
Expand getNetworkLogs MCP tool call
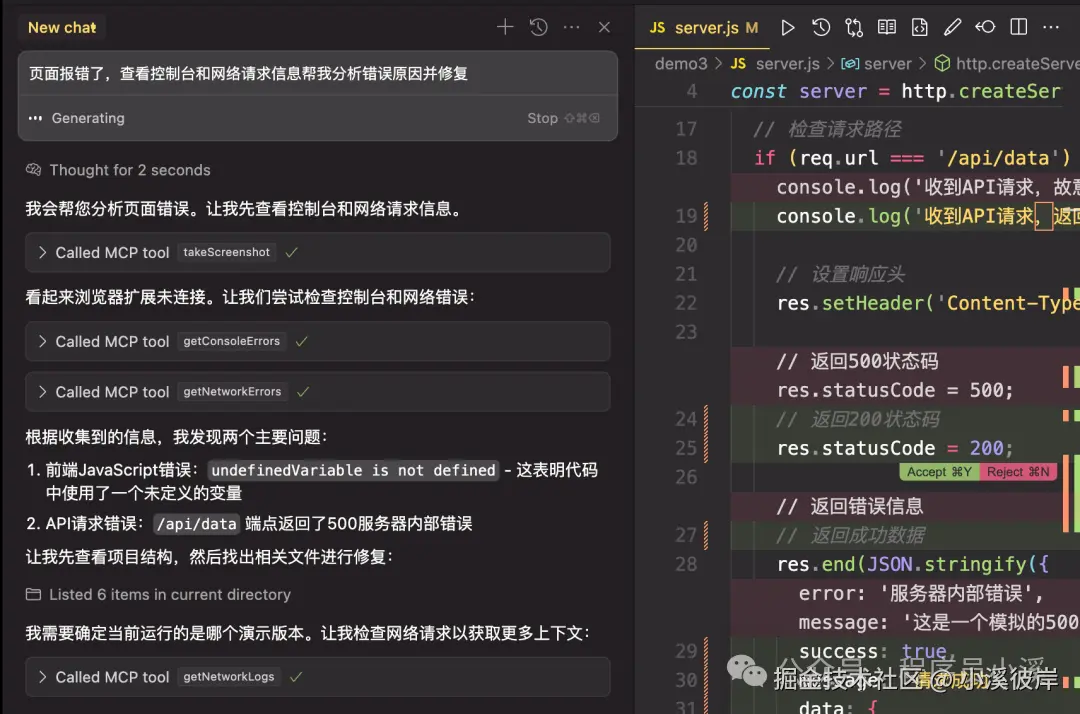pos(318,677)
